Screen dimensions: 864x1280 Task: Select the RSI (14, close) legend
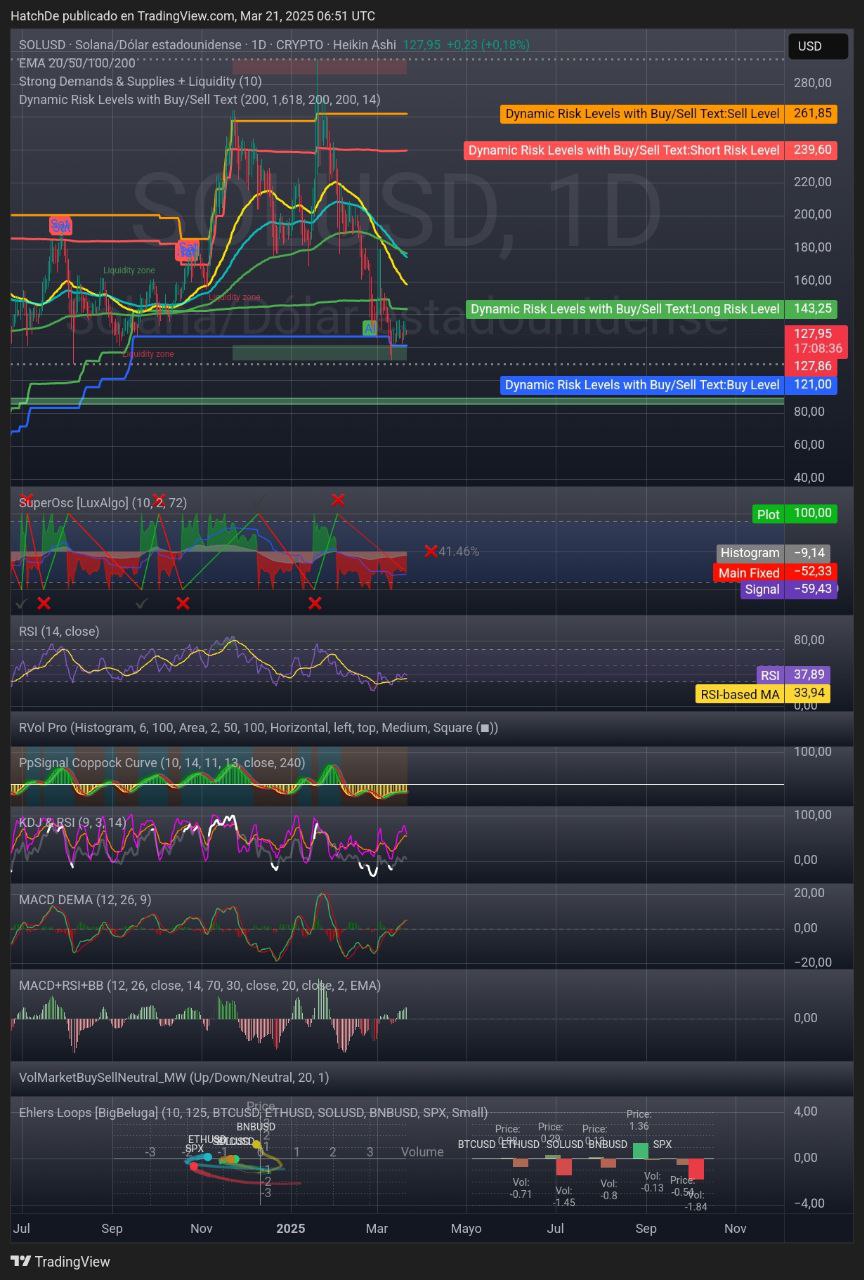(x=59, y=631)
